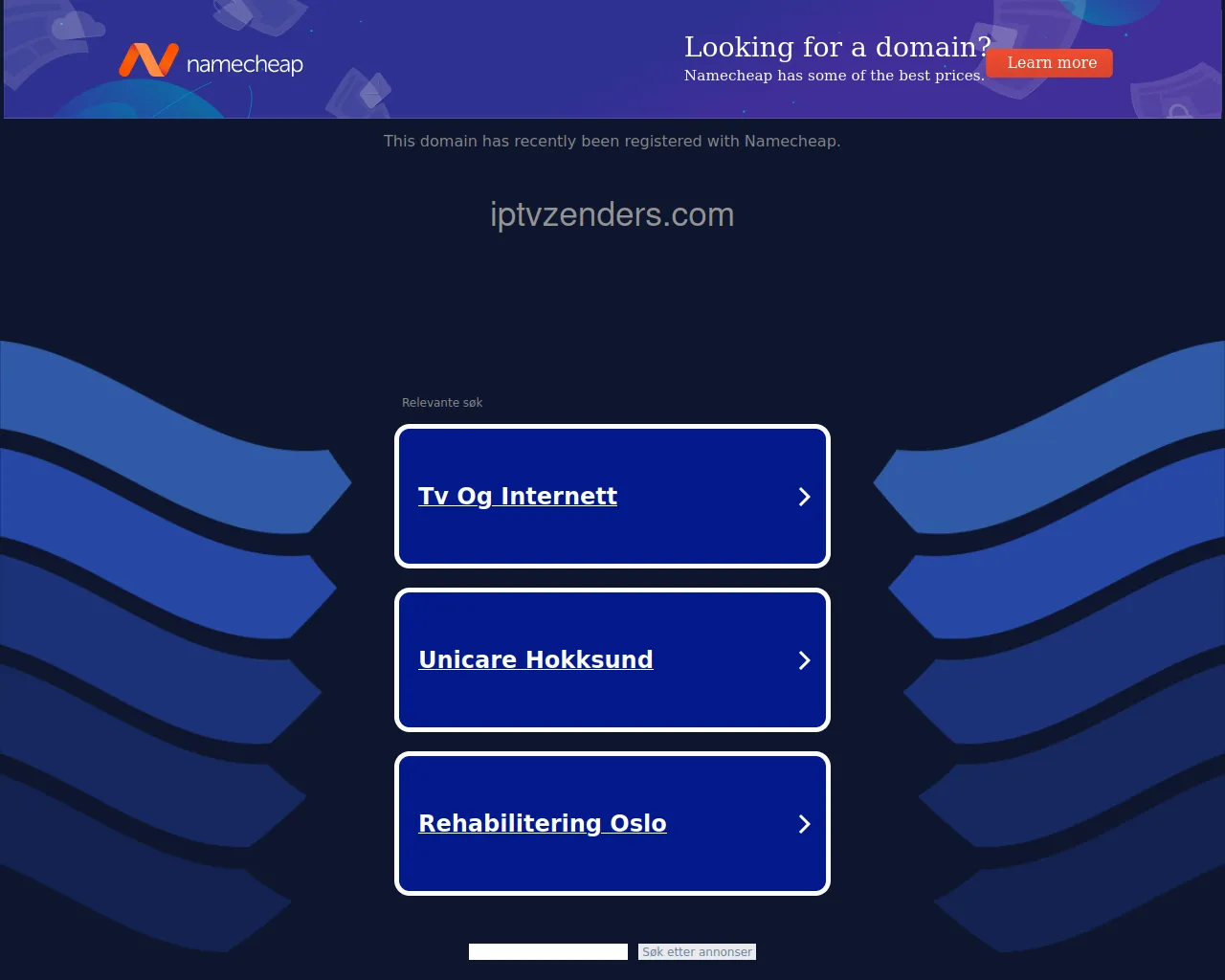Open the Tv Og Internett link

coord(518,496)
